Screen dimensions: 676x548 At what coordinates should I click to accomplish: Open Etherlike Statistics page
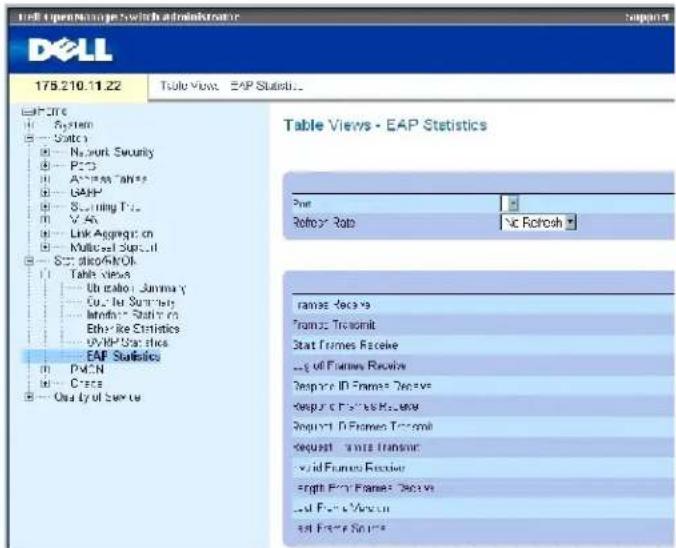click(133, 329)
